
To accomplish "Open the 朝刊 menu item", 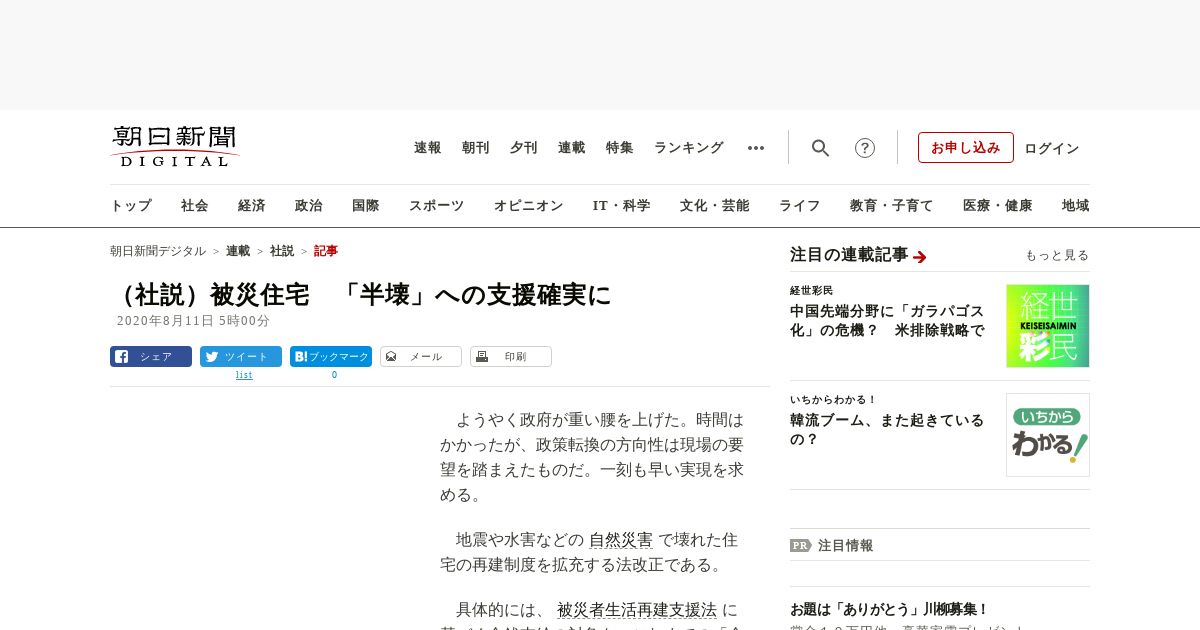I will point(476,148).
